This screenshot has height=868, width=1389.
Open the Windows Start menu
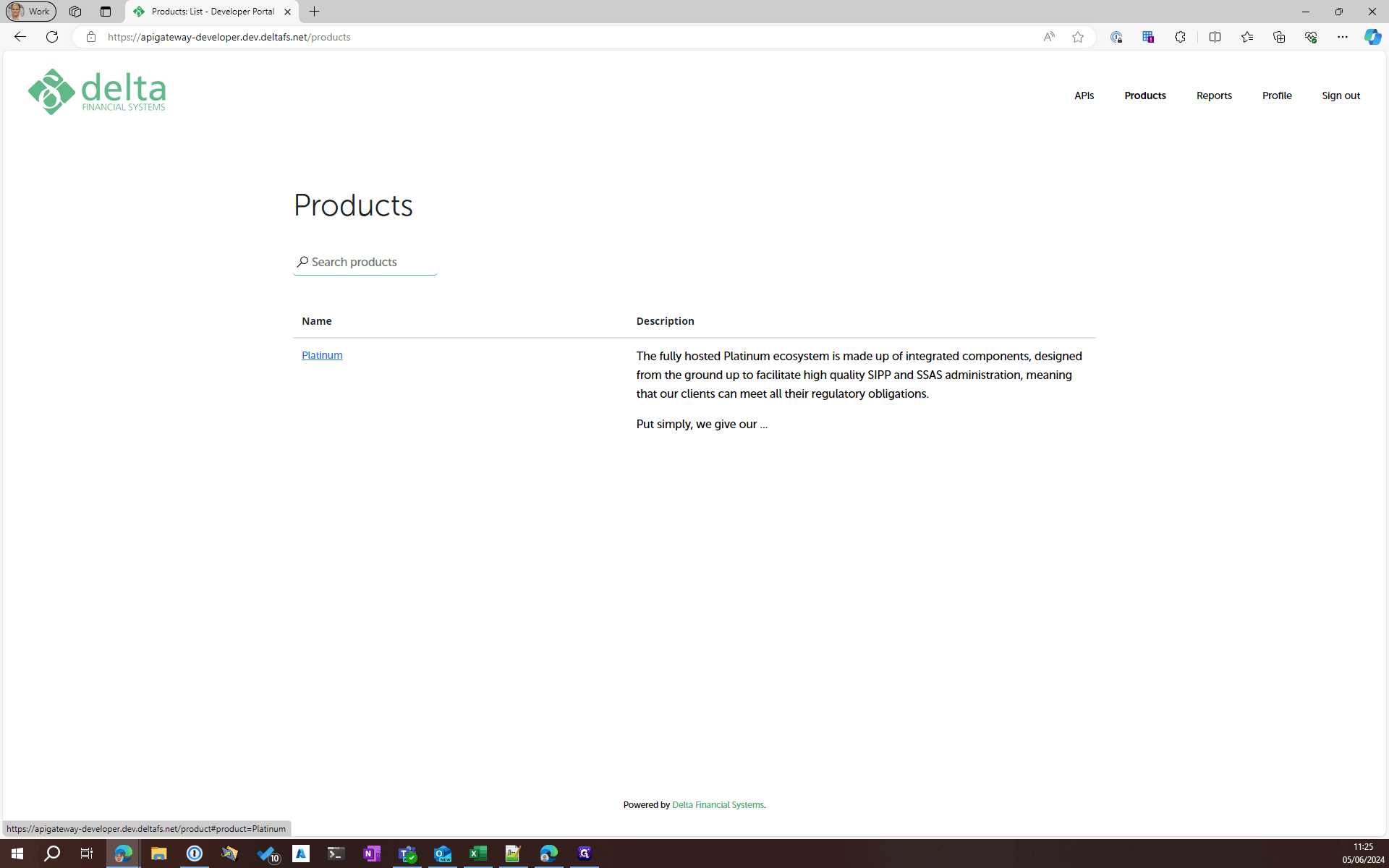[x=17, y=854]
